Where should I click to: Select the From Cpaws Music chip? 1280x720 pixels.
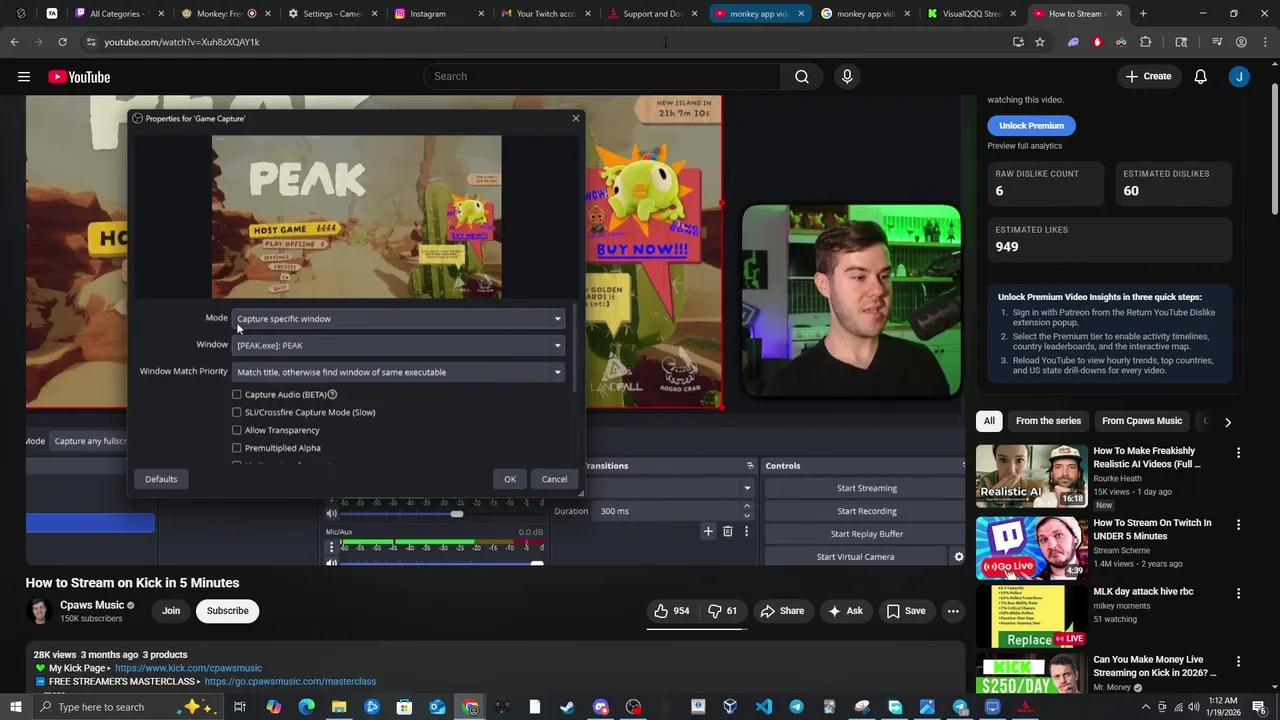pyautogui.click(x=1142, y=421)
